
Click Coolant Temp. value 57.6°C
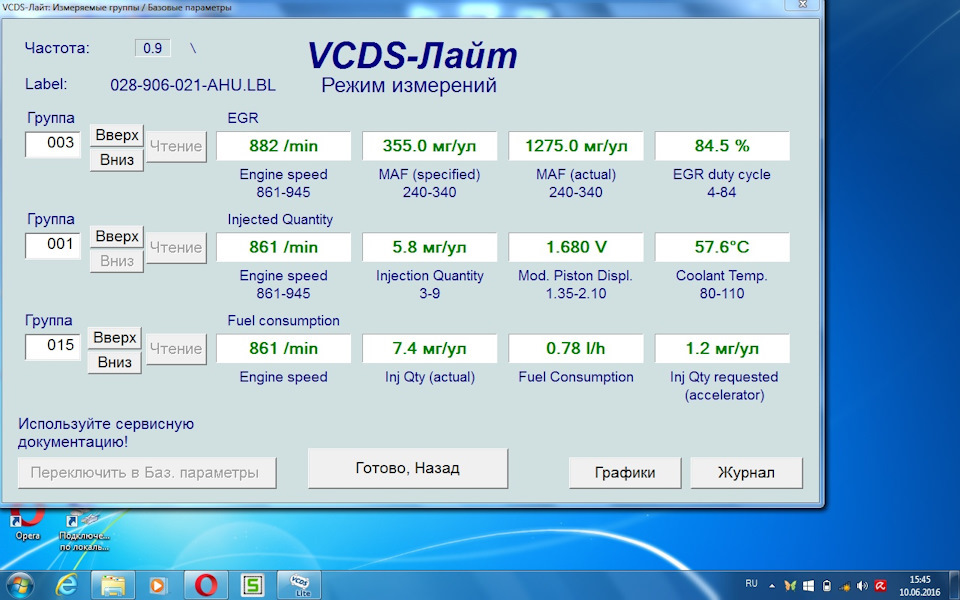722,247
